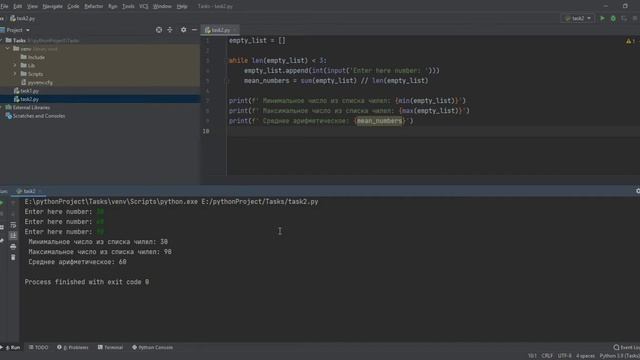This screenshot has width=640, height=360.
Task: Expand the Lib folder
Action: tap(16, 65)
